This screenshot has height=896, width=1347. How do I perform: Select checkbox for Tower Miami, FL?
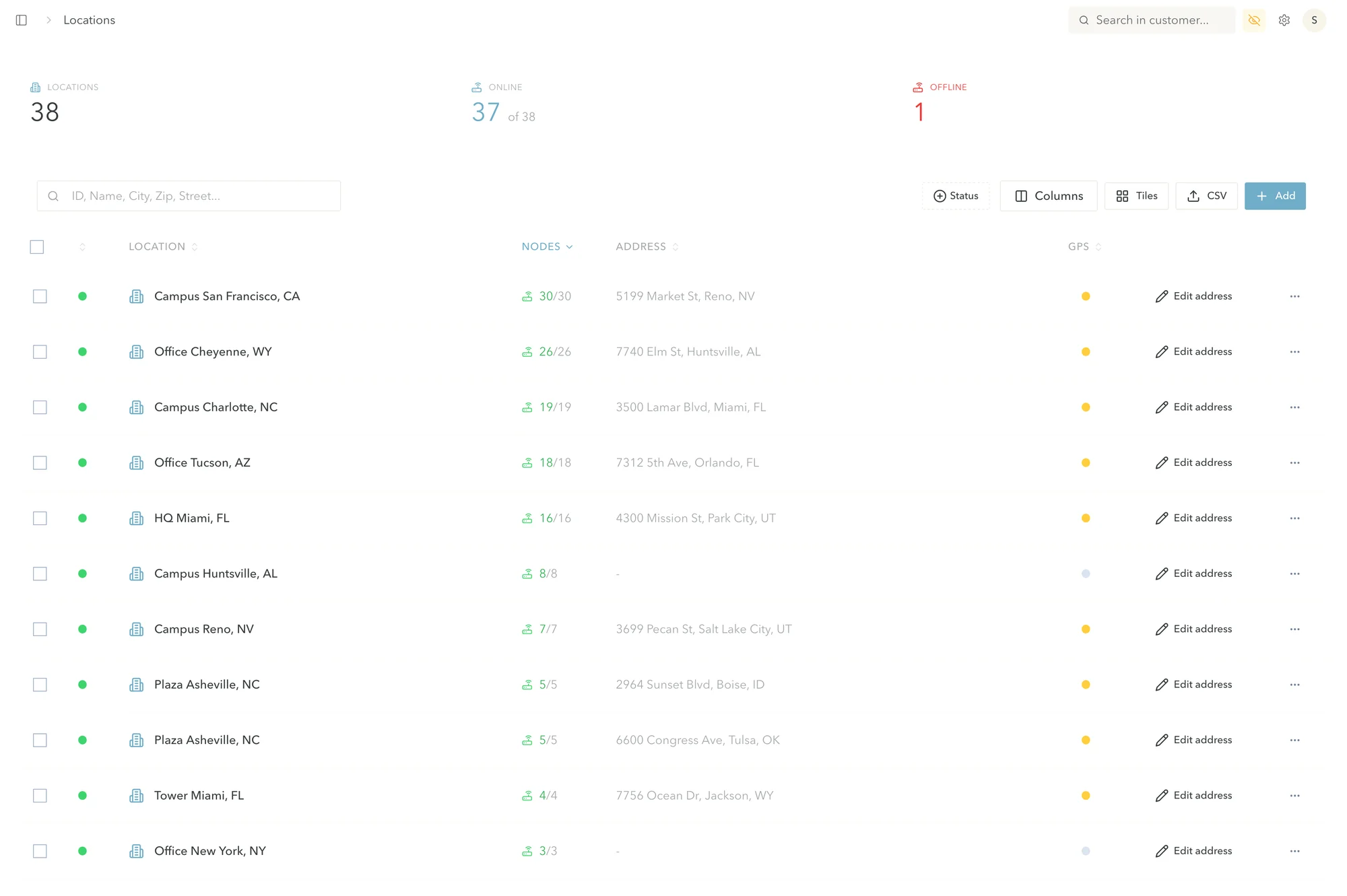(40, 796)
